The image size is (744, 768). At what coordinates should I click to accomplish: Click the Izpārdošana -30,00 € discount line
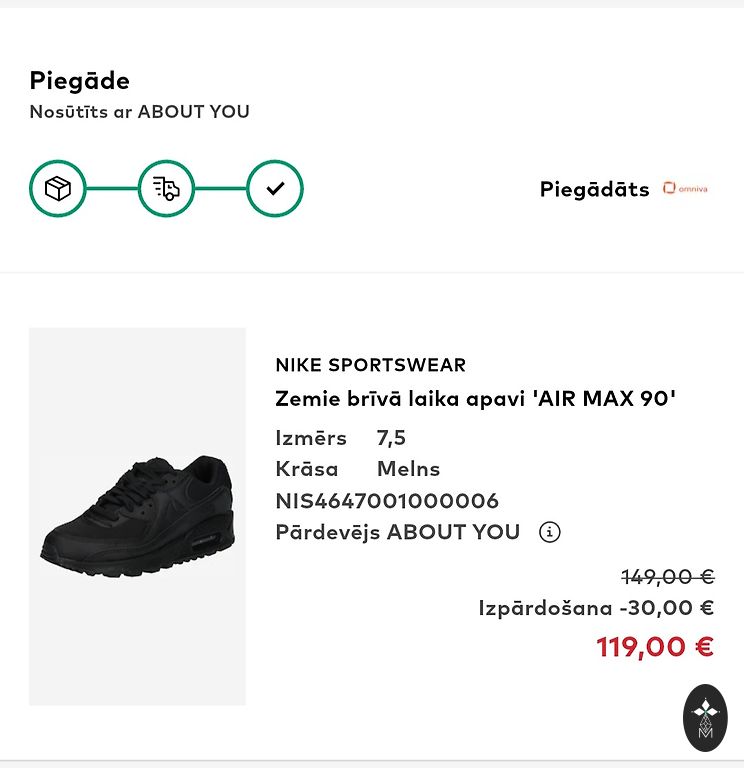coord(596,608)
